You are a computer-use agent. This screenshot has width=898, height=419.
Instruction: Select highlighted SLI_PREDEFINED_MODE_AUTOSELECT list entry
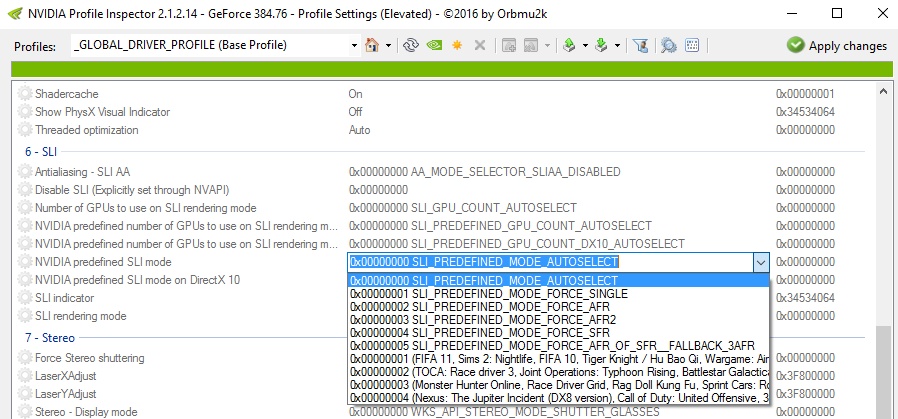(559, 280)
